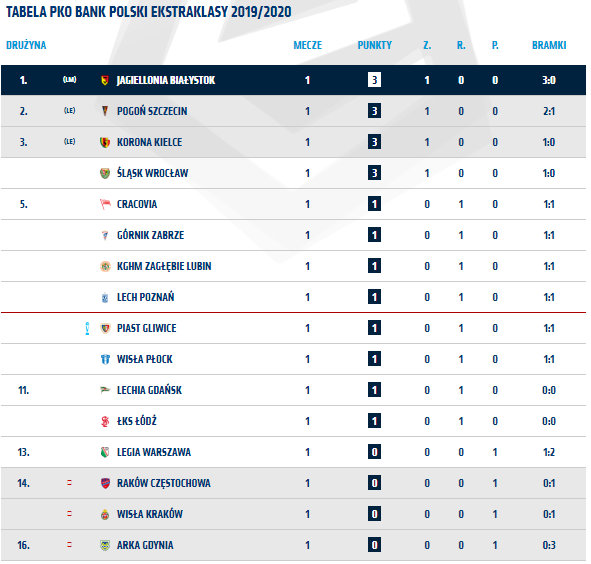Image resolution: width=591 pixels, height=564 pixels.
Task: Open the Górnik Zabrze team link
Action: 150,235
